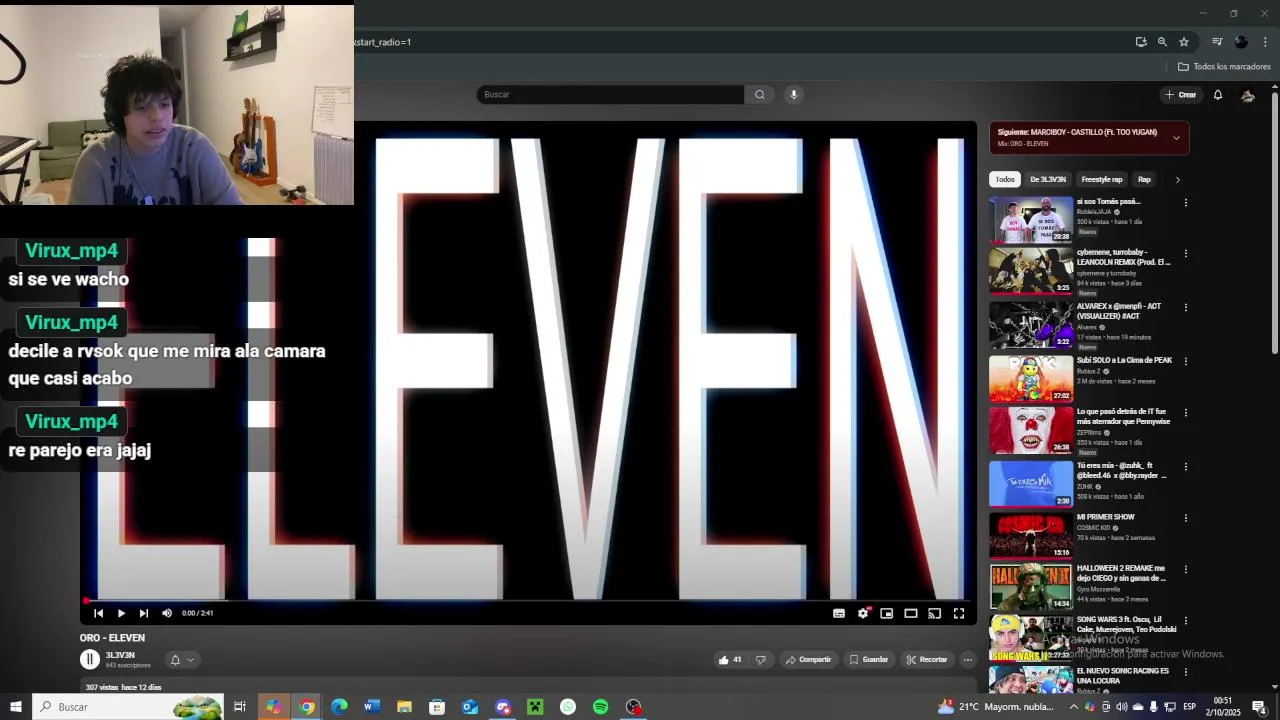Open subscription notification bell dropdown
The height and width of the screenshot is (720, 1280).
point(181,659)
